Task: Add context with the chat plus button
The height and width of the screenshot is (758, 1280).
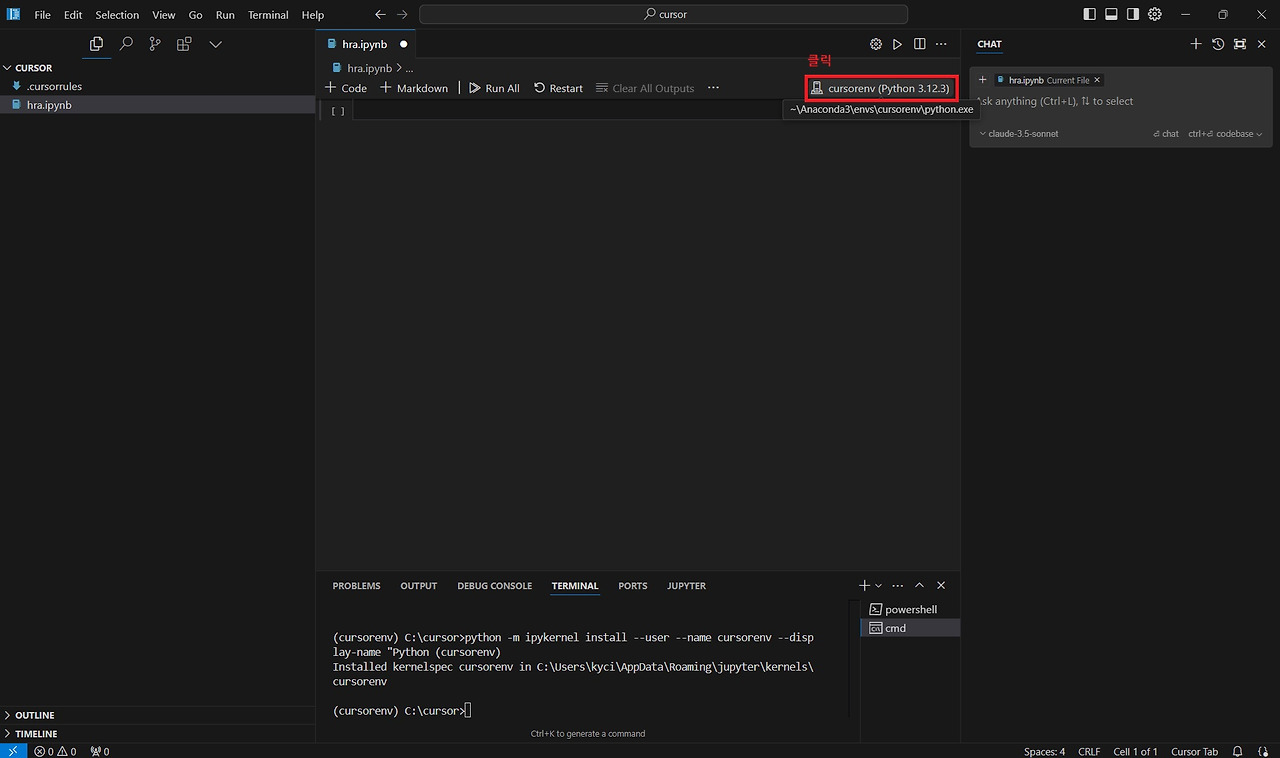Action: tap(983, 80)
